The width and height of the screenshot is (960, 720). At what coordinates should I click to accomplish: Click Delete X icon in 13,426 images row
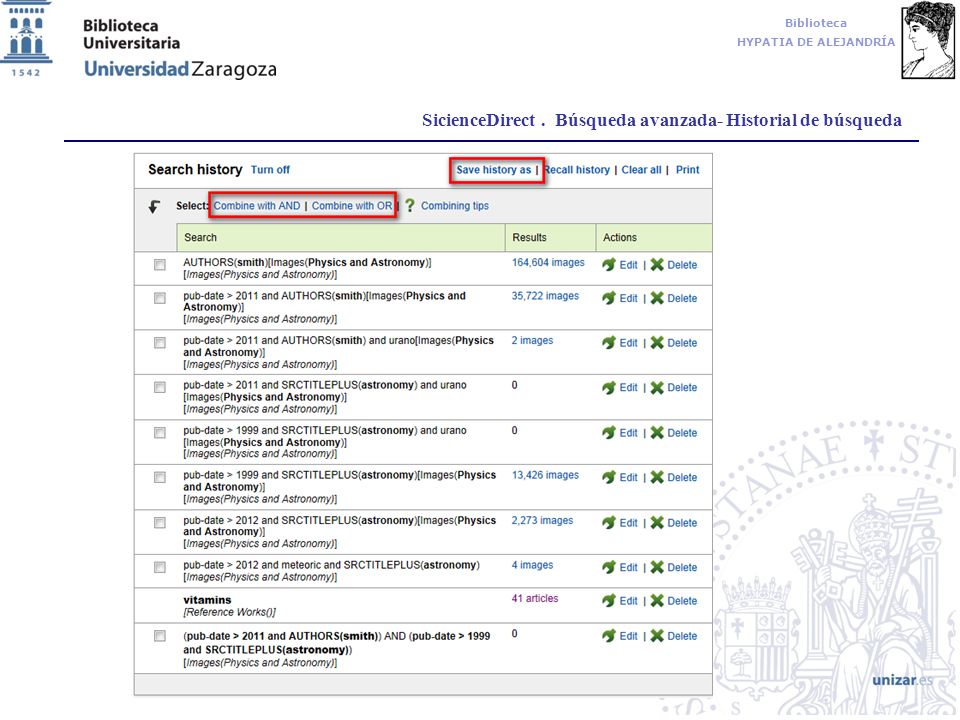coord(657,478)
